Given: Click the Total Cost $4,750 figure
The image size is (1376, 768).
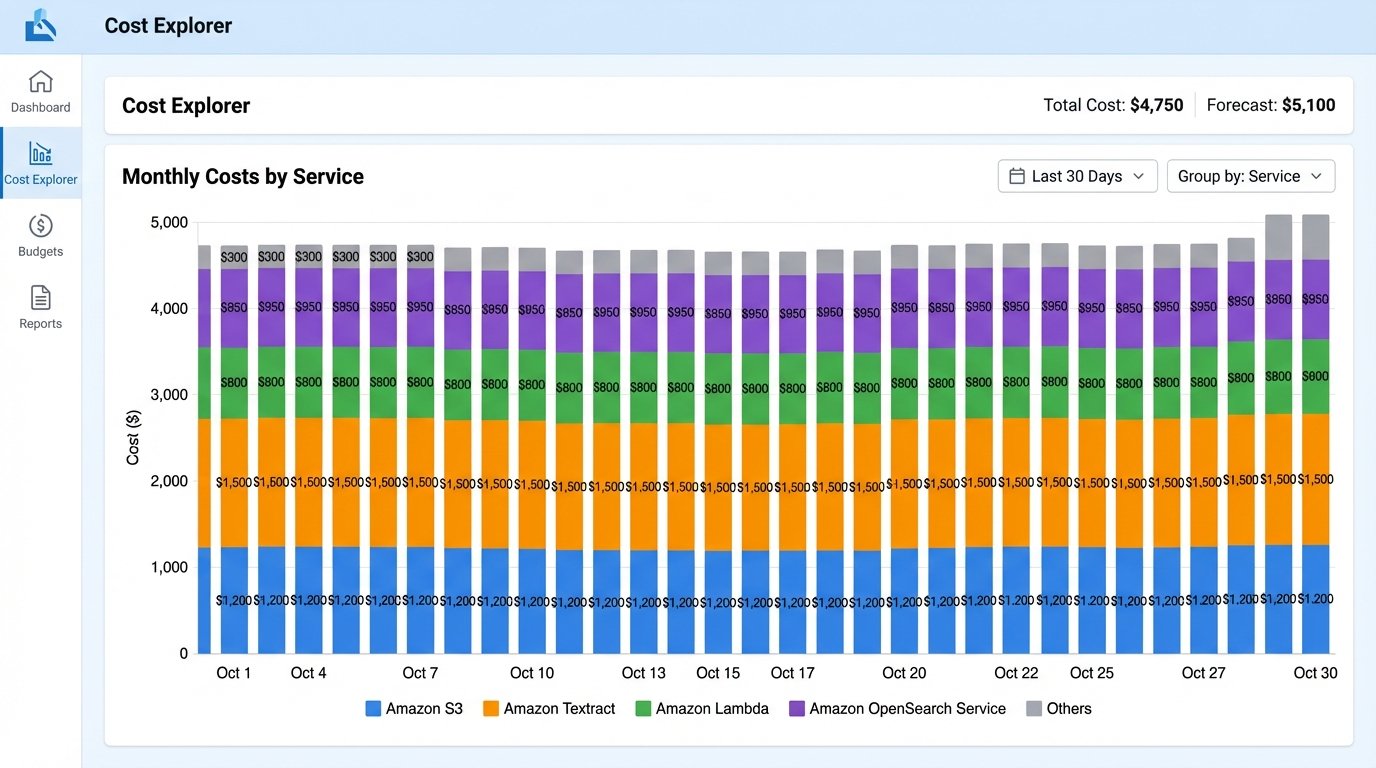Looking at the screenshot, I should 1156,106.
